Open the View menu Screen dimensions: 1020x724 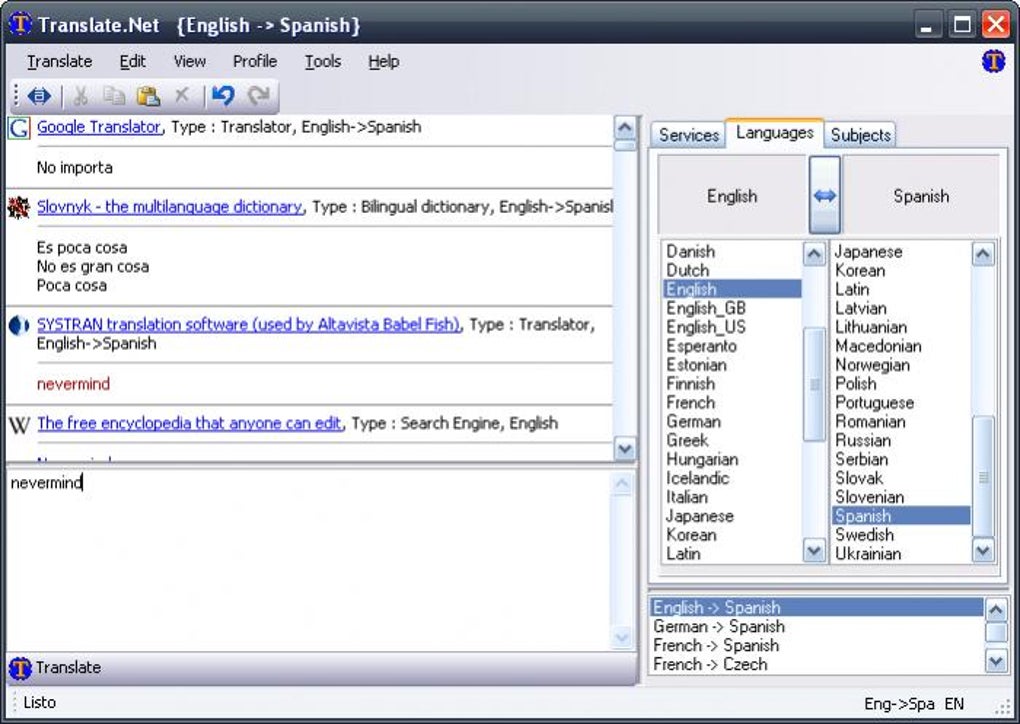189,62
